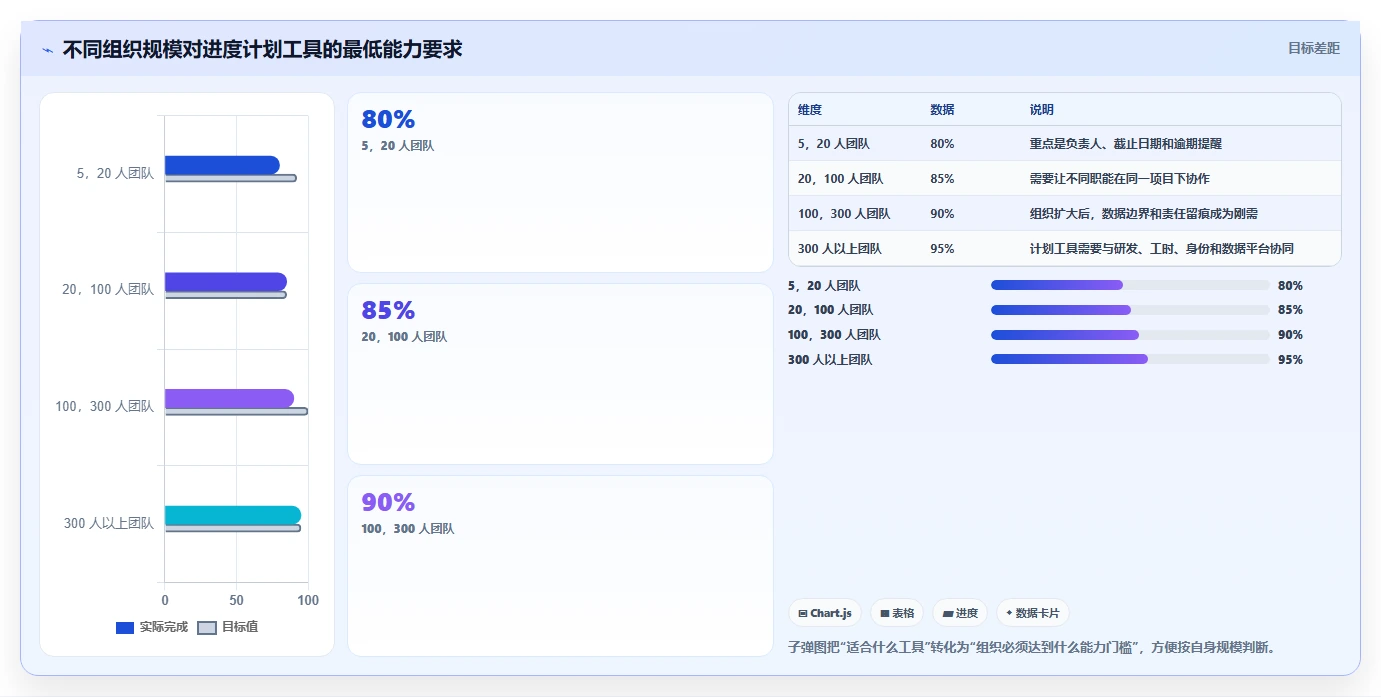The image size is (1381, 697).
Task: Click indigo actual bar for 20，100 人团队
Action: (x=226, y=282)
